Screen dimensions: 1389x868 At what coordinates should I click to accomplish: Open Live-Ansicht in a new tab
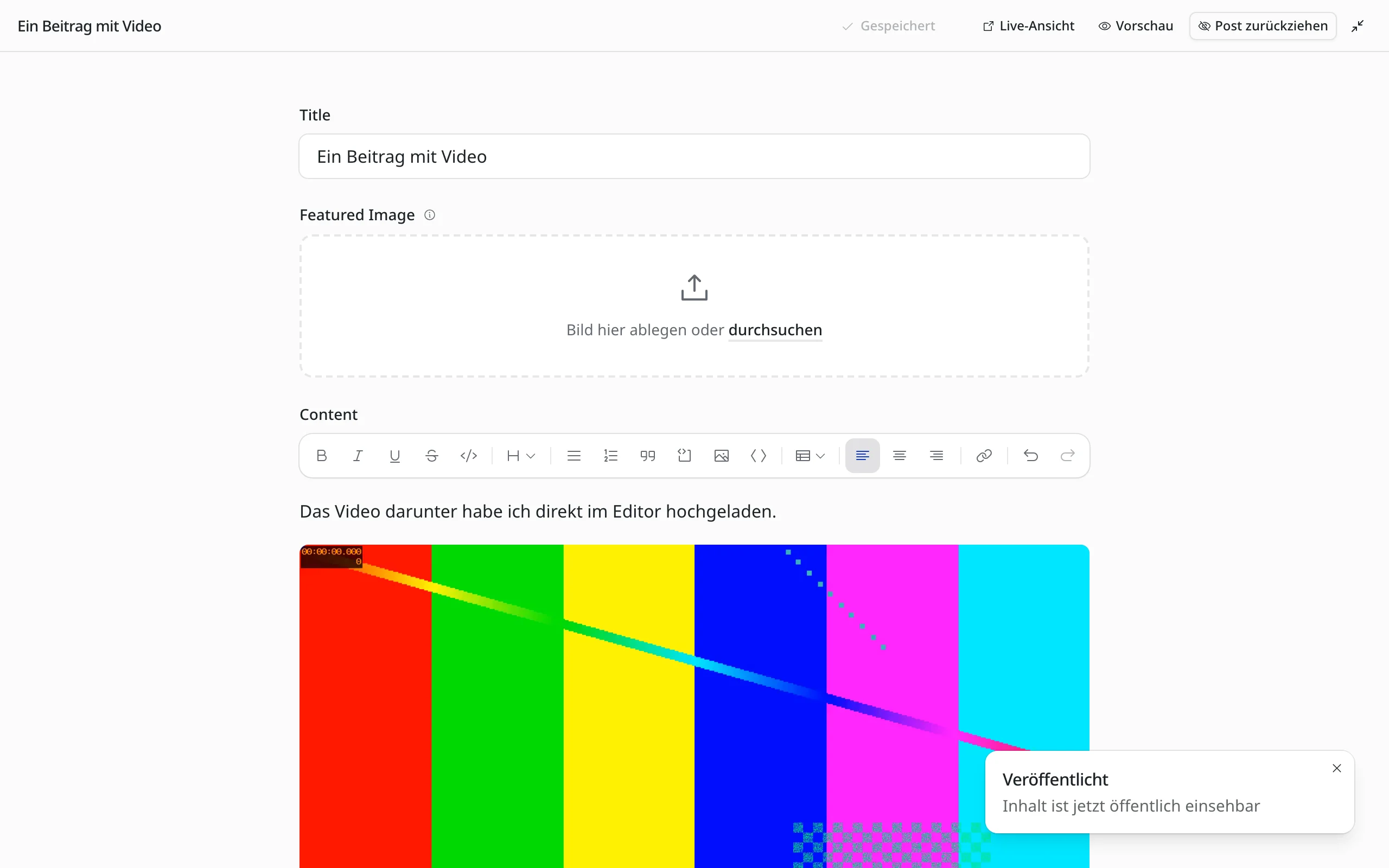(x=1029, y=26)
